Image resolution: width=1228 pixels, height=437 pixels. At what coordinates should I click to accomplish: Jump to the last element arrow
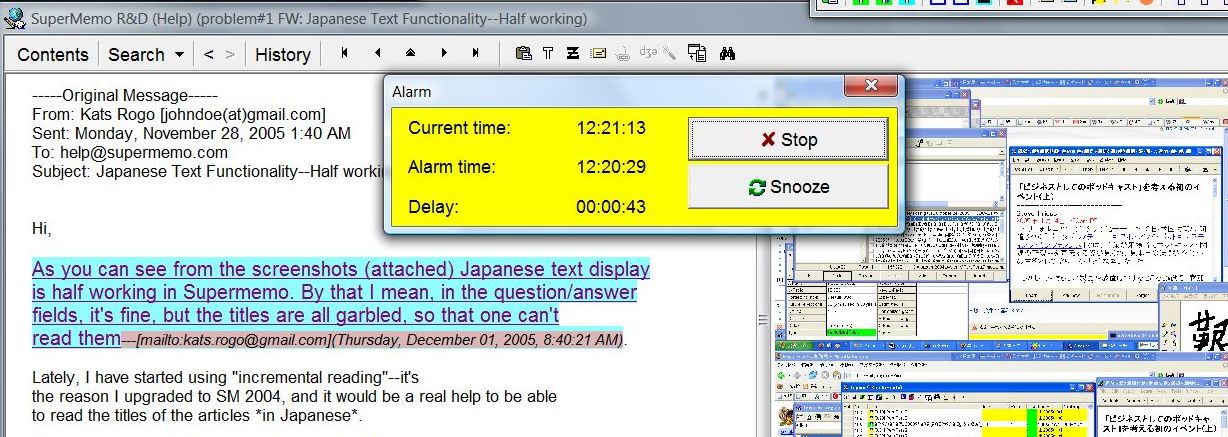click(475, 54)
